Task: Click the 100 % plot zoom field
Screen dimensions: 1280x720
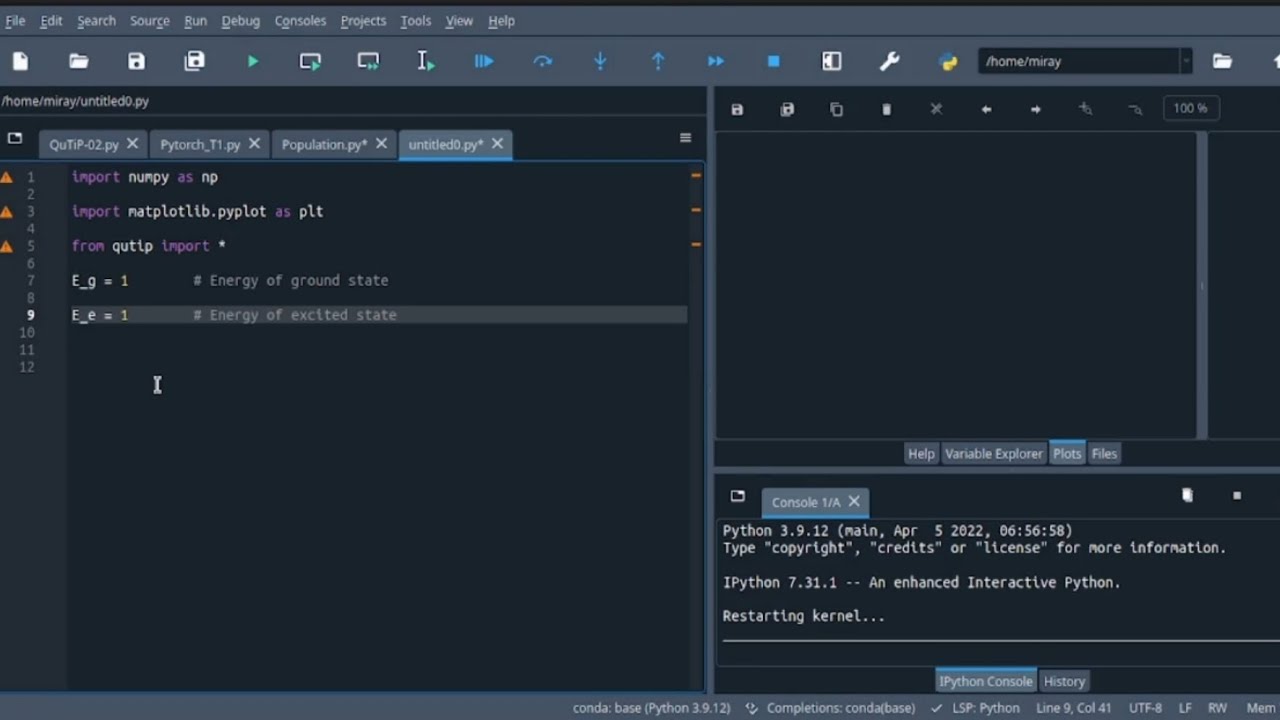Action: [x=1190, y=108]
